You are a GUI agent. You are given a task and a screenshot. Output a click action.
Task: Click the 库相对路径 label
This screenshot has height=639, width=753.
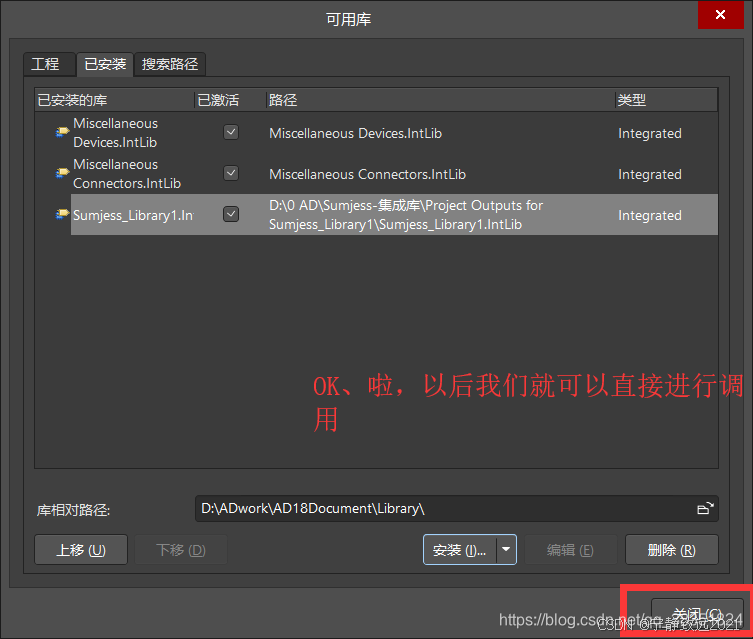(x=73, y=510)
